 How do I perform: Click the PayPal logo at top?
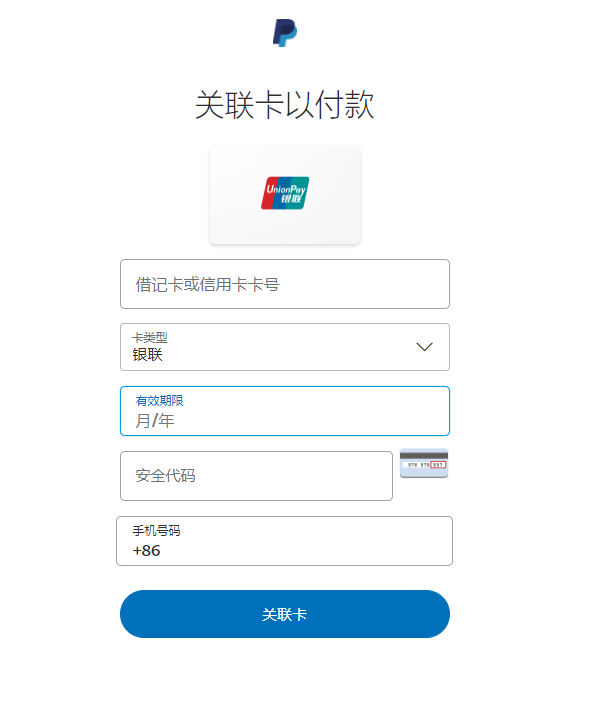tap(285, 33)
